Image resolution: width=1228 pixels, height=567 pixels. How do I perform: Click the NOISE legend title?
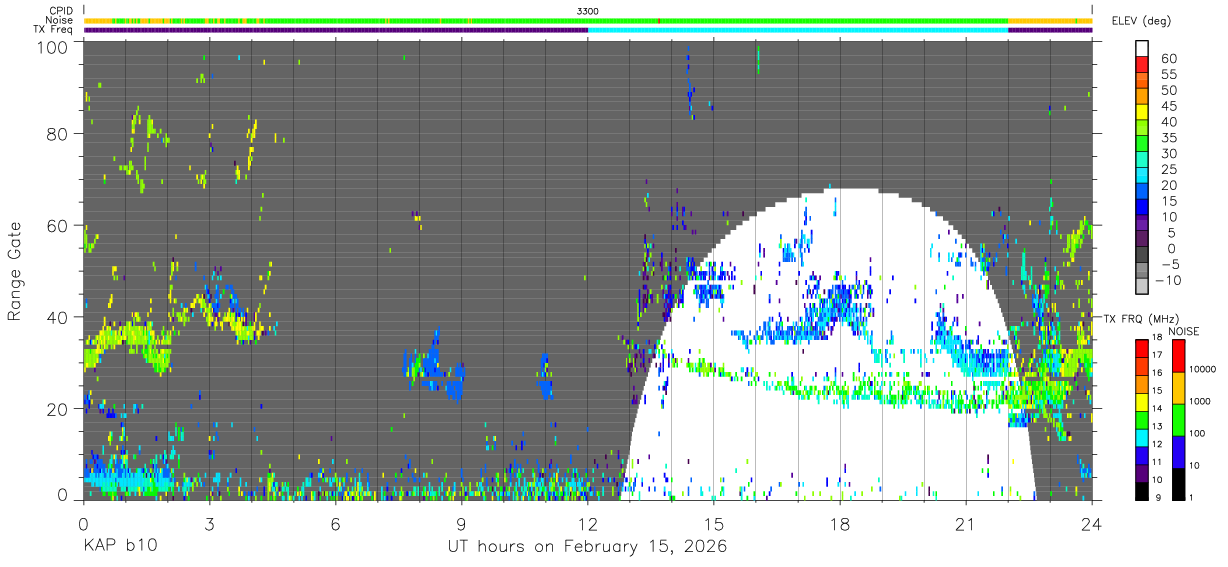tap(1184, 331)
